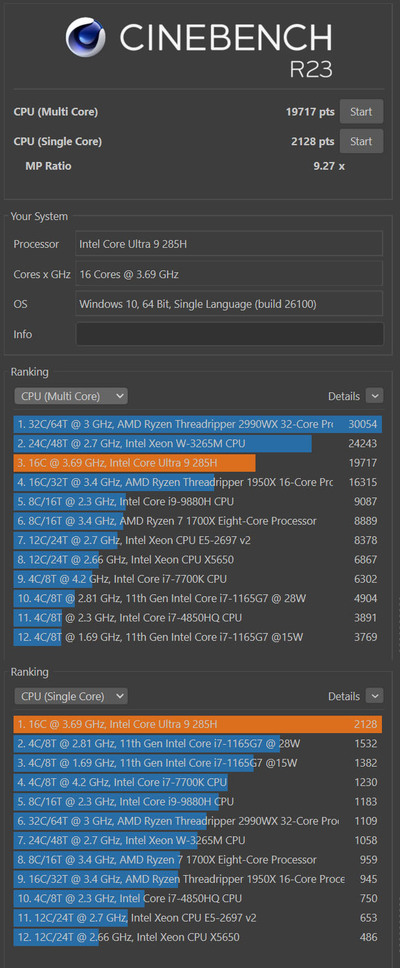Click the Cores x GHz field
Viewport: 400px width, 968px height.
229,274
